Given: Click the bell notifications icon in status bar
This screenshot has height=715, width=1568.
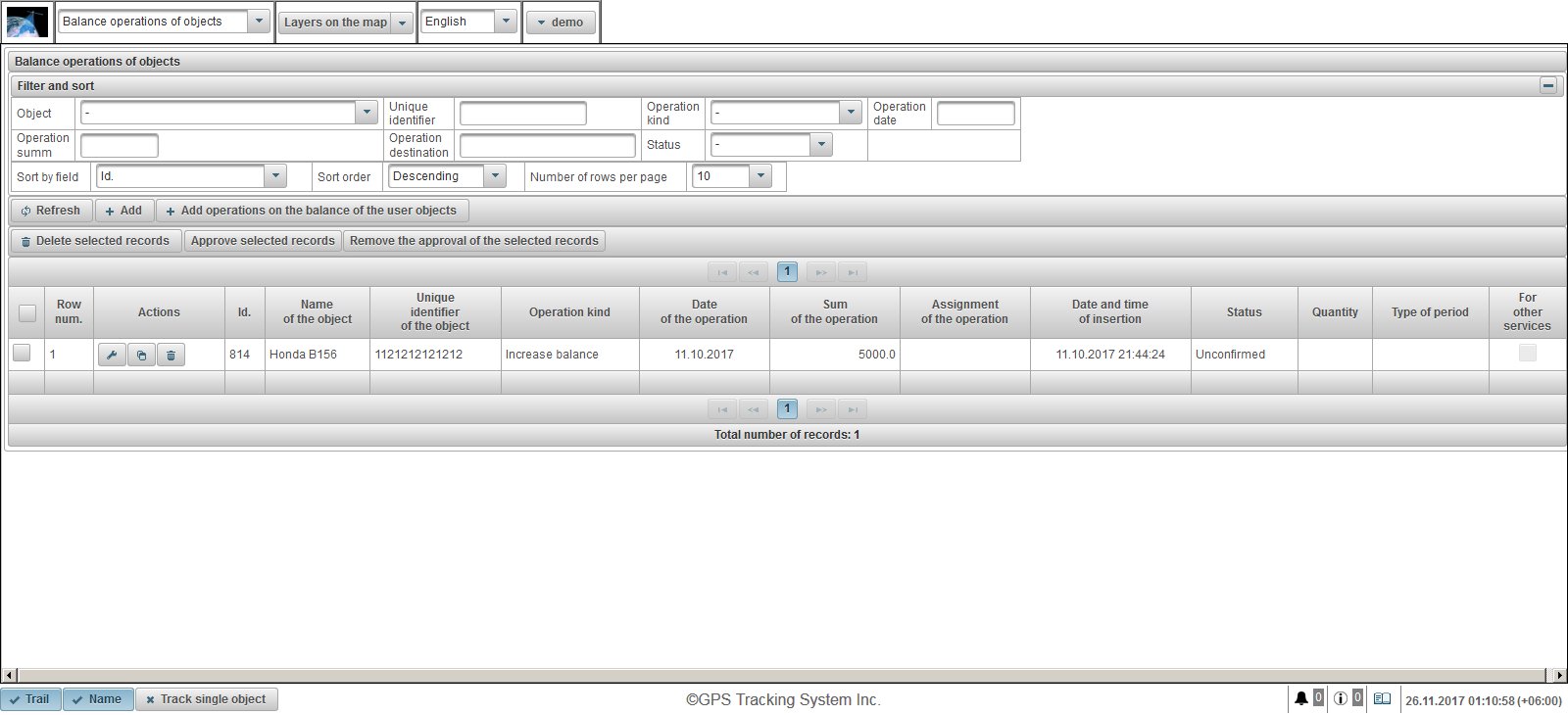Looking at the screenshot, I should tap(1300, 698).
